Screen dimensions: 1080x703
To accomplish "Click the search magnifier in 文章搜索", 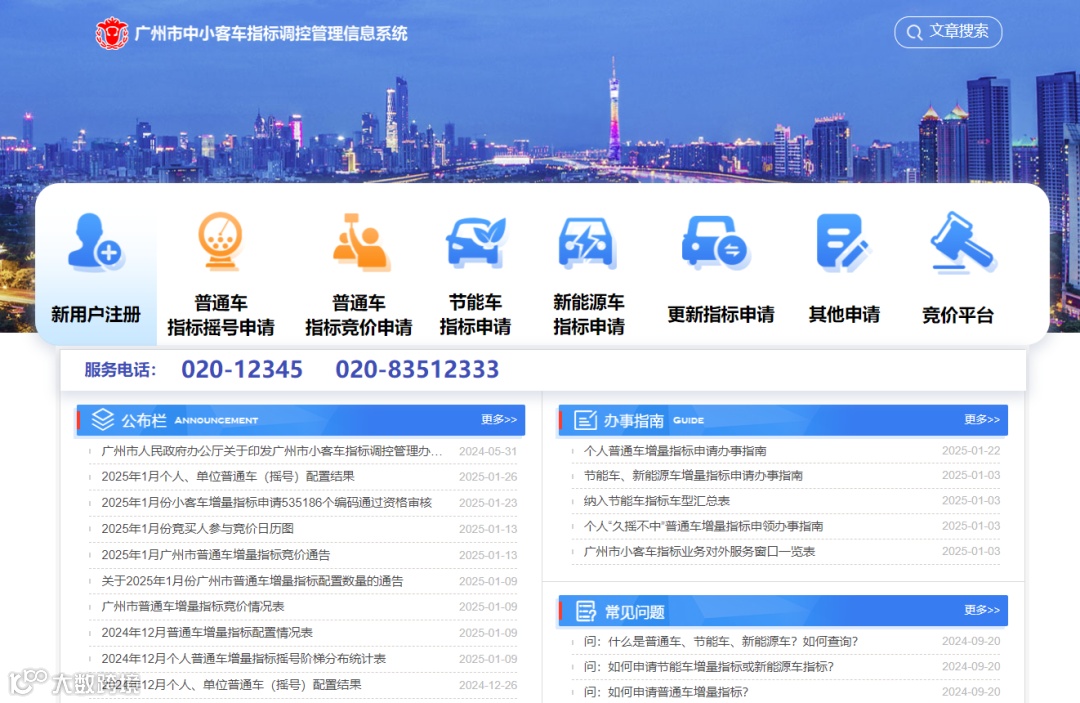I will click(x=914, y=32).
